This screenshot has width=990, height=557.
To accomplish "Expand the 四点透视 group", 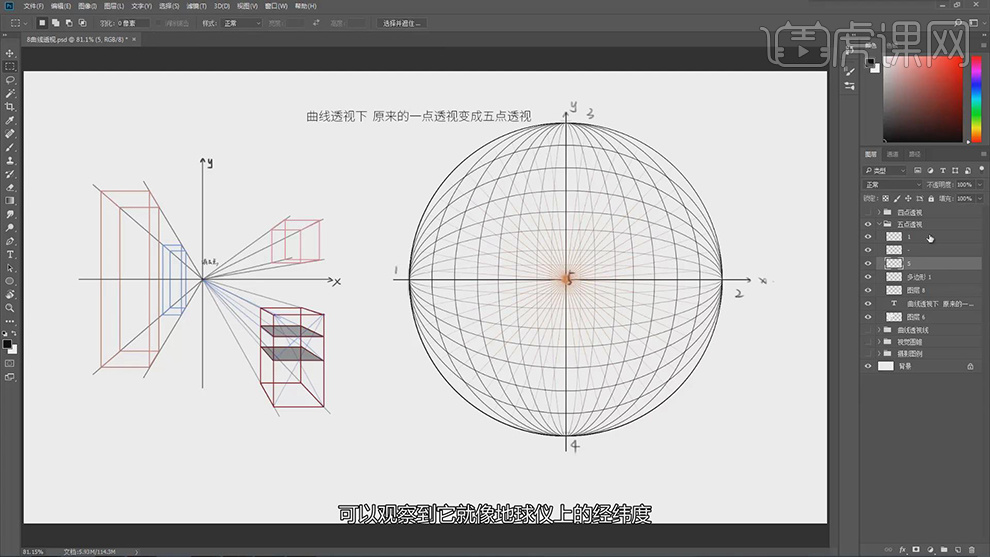I will pyautogui.click(x=879, y=212).
